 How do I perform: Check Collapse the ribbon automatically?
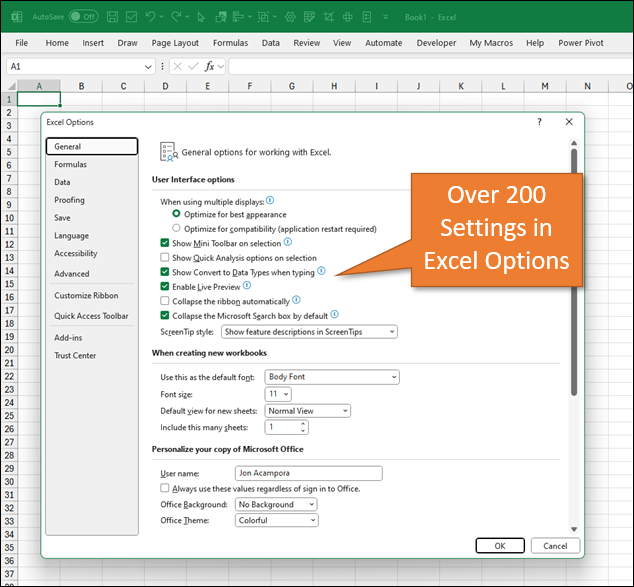tap(165, 301)
